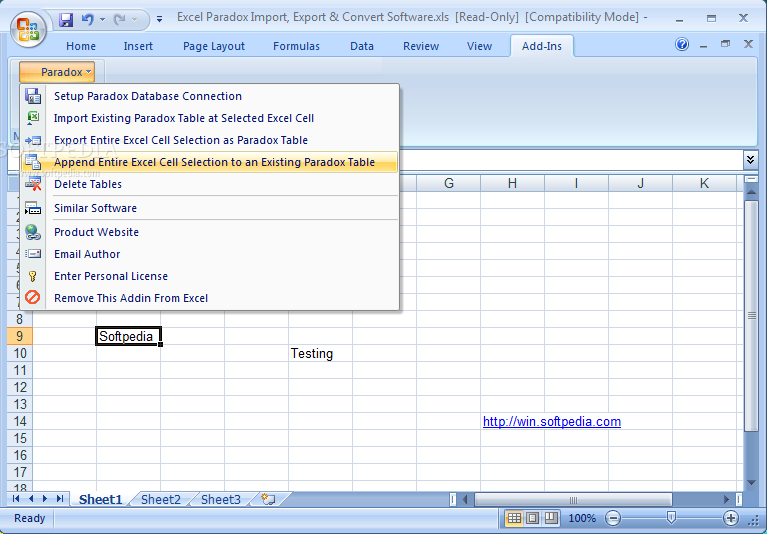Go to next sheet navigation arrow
The width and height of the screenshot is (767, 534).
click(45, 499)
